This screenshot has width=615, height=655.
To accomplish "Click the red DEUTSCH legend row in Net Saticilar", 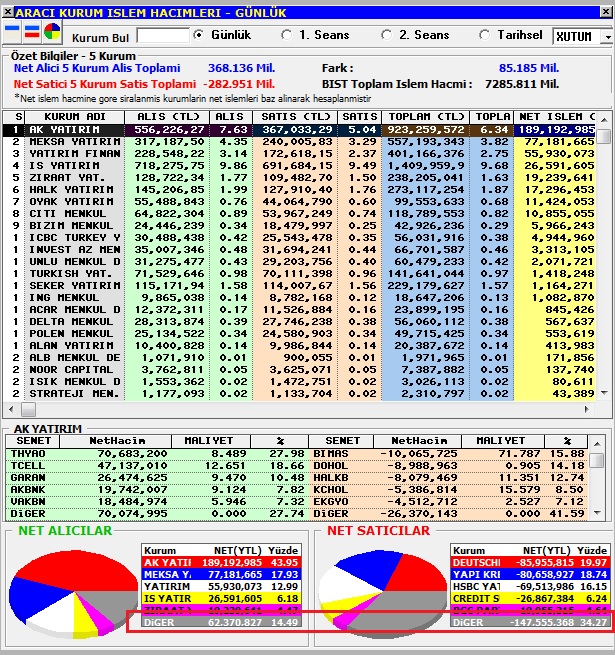I will (x=530, y=563).
